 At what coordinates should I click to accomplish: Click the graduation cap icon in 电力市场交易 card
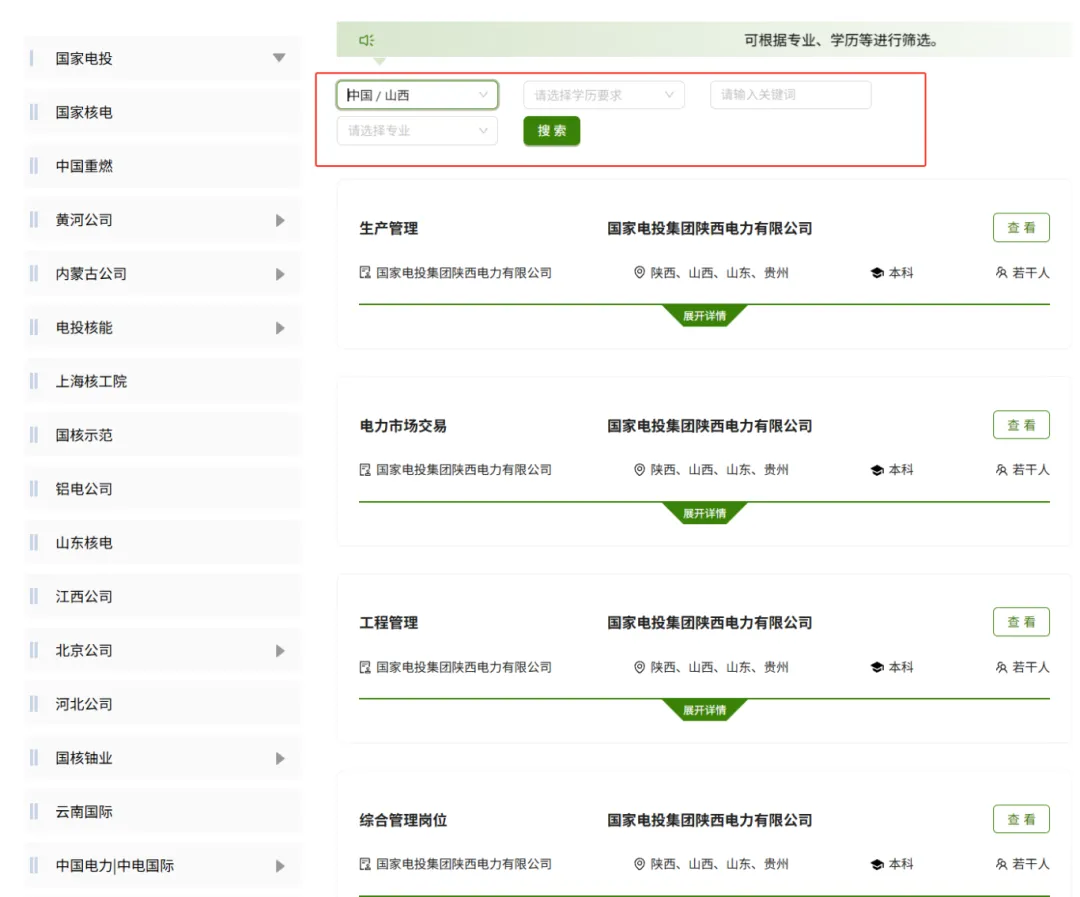[x=877, y=470]
